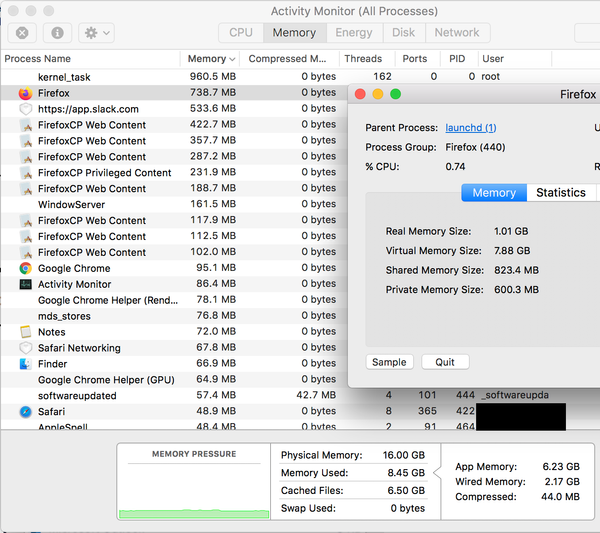
Task: Click the Notes app icon
Action: click(26, 332)
